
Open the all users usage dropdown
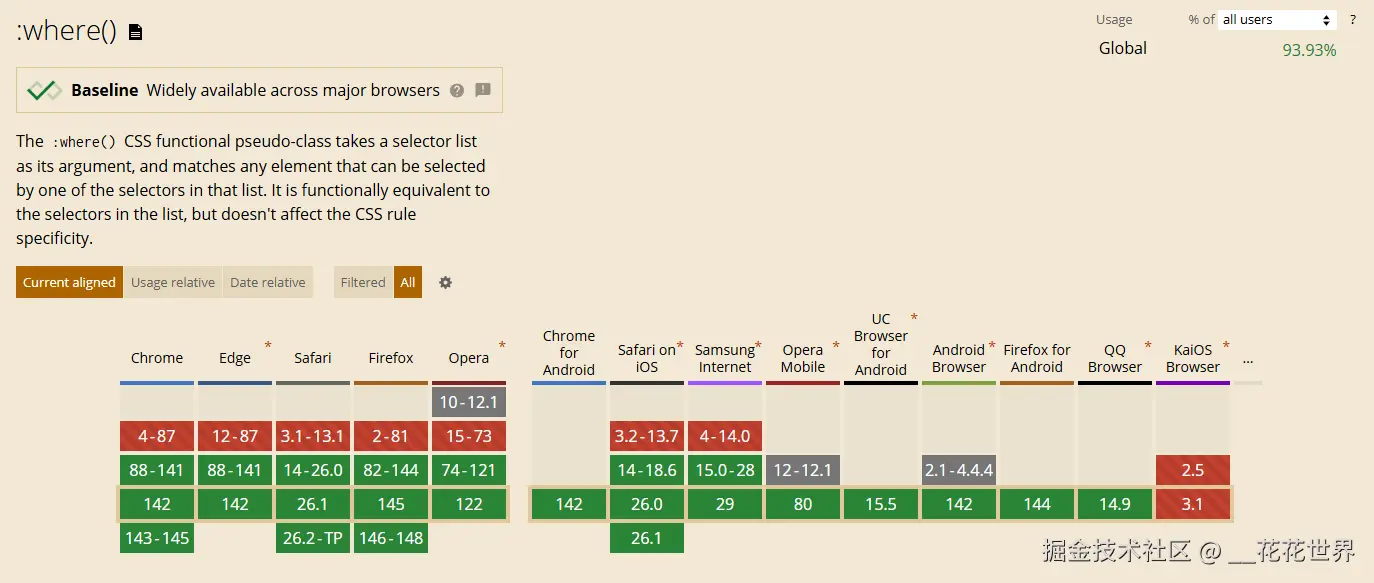coord(1277,20)
